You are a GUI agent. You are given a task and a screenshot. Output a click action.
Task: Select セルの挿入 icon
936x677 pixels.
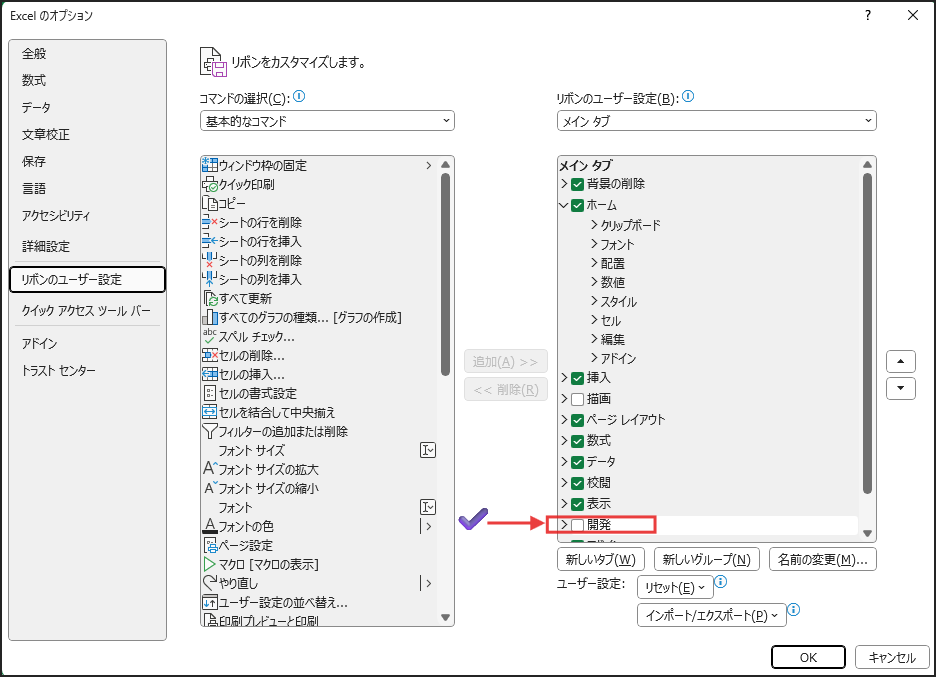(210, 374)
